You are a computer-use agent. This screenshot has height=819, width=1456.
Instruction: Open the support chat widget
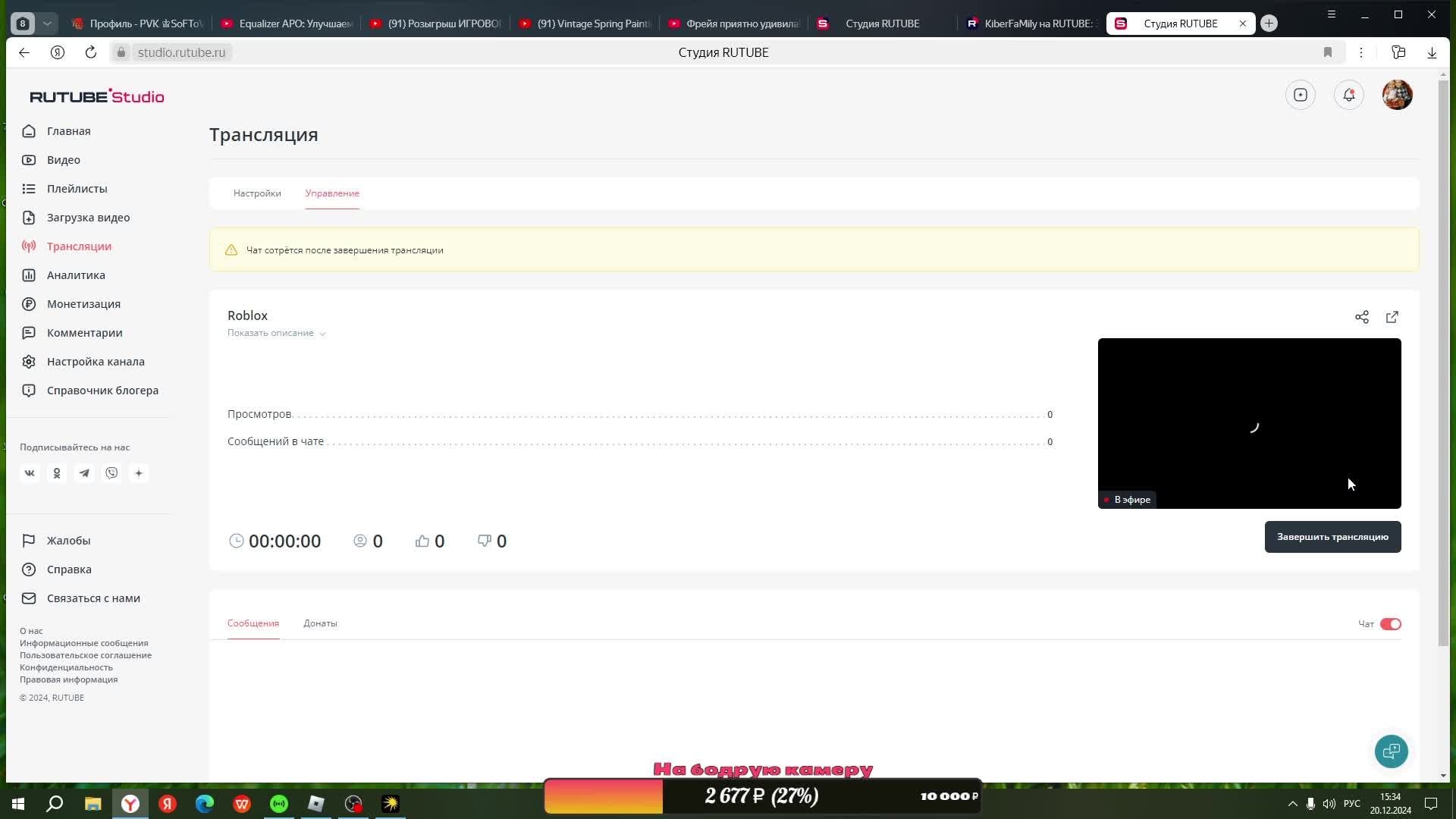coord(1392,752)
